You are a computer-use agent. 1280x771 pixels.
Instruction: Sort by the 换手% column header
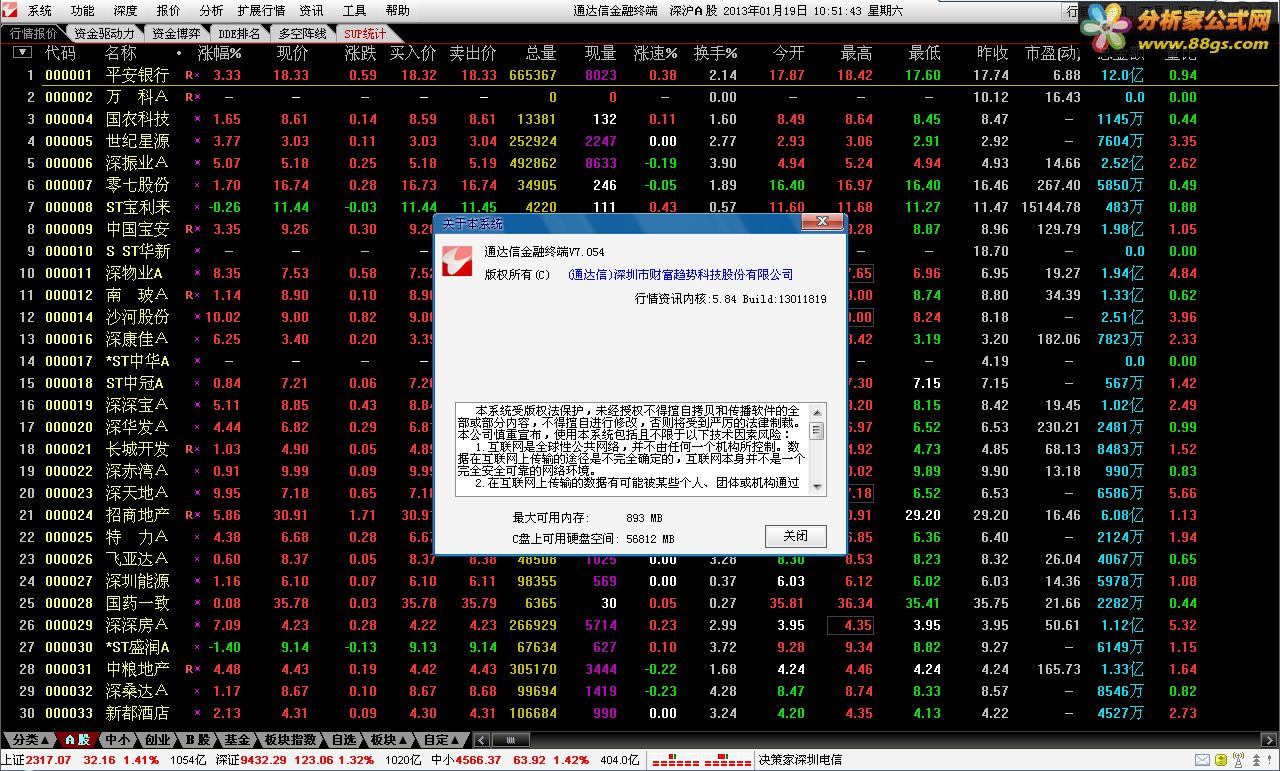tap(716, 53)
